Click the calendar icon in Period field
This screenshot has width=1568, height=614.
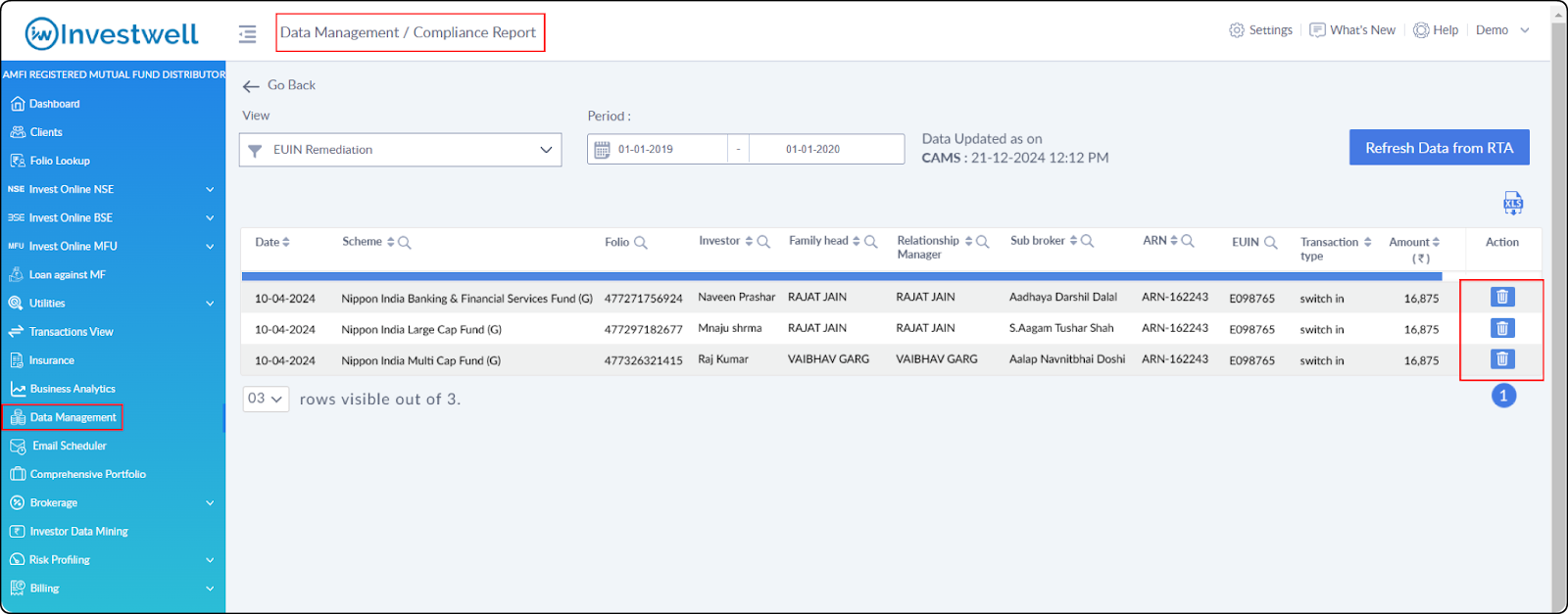click(602, 150)
